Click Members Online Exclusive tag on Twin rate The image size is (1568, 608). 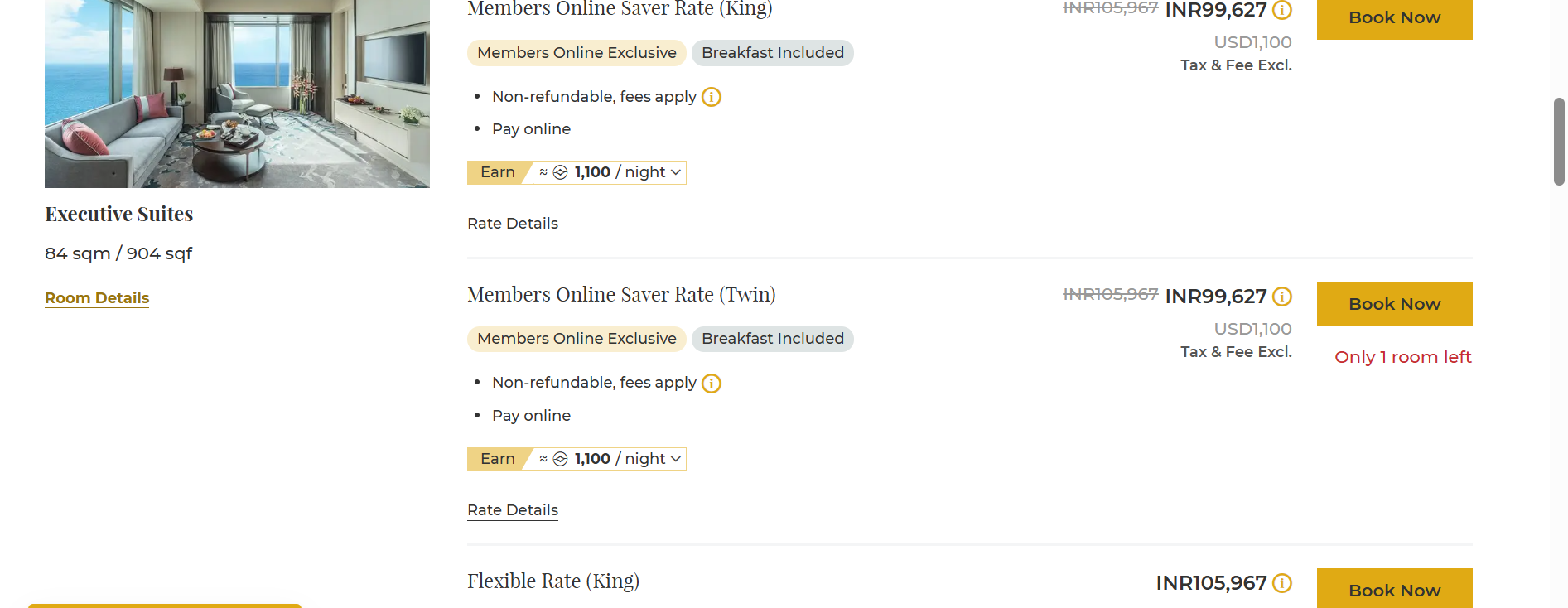(x=577, y=339)
